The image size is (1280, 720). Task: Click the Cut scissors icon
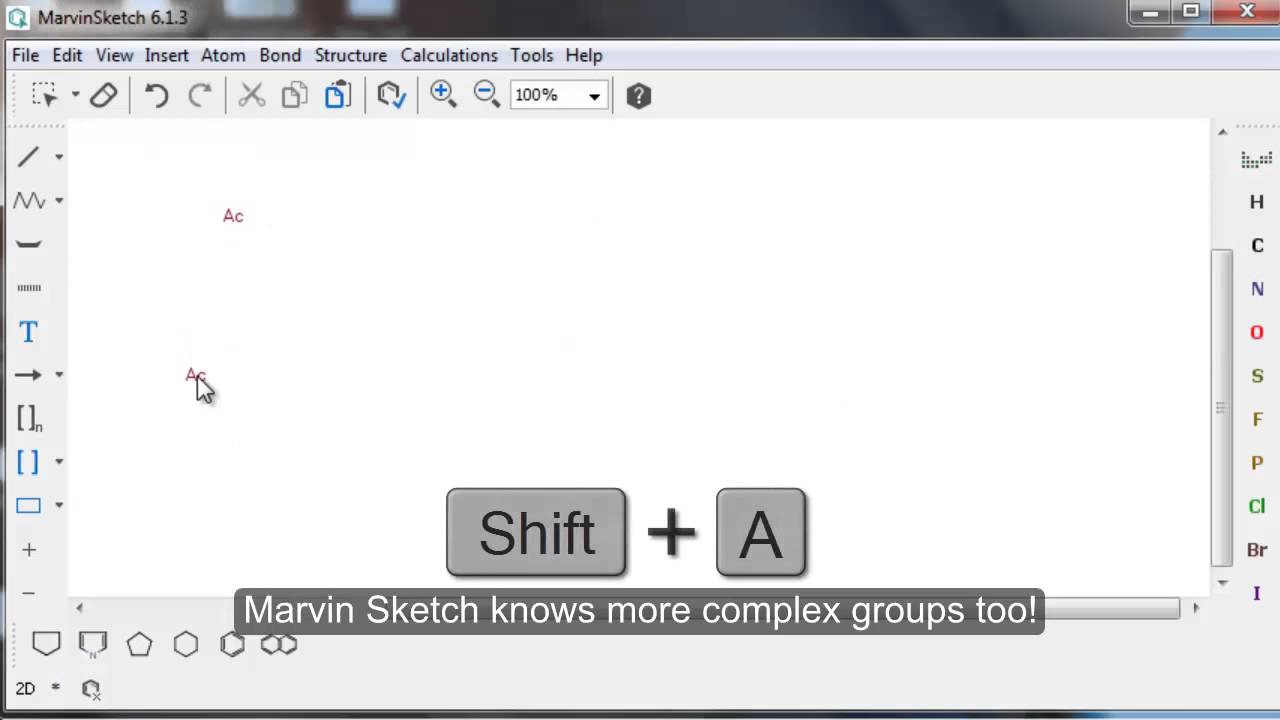click(251, 95)
